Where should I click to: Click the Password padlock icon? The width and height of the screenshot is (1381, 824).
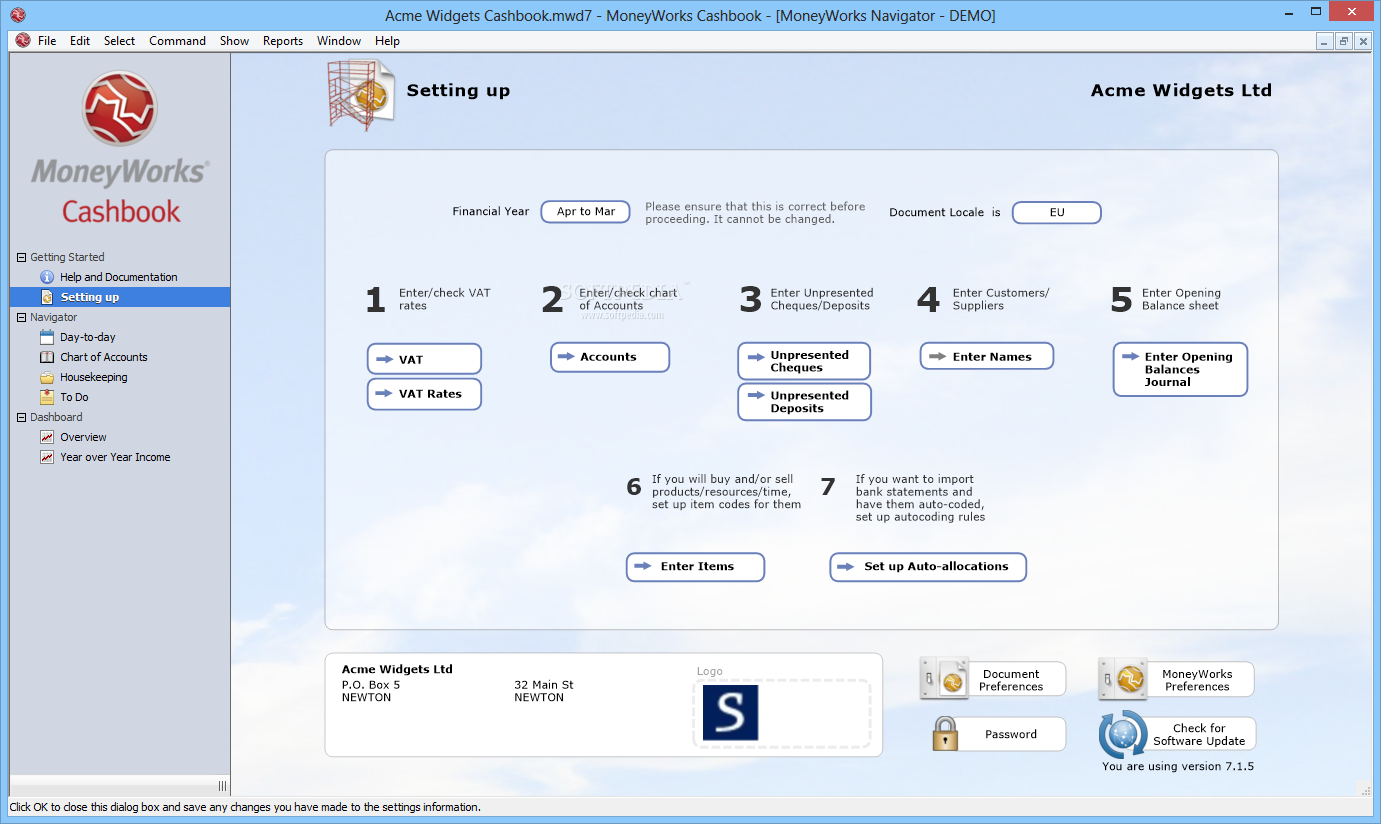944,734
